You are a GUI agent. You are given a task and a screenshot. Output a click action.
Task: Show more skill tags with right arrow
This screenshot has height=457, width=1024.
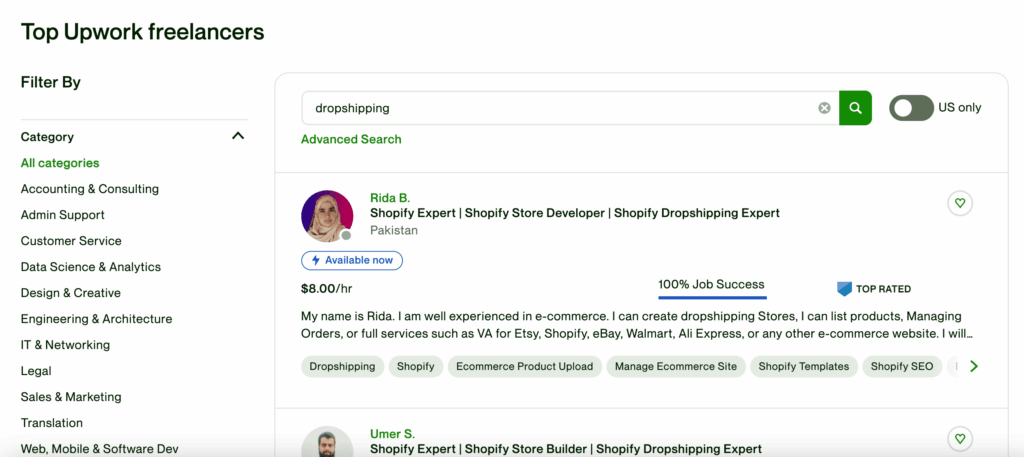coord(974,366)
